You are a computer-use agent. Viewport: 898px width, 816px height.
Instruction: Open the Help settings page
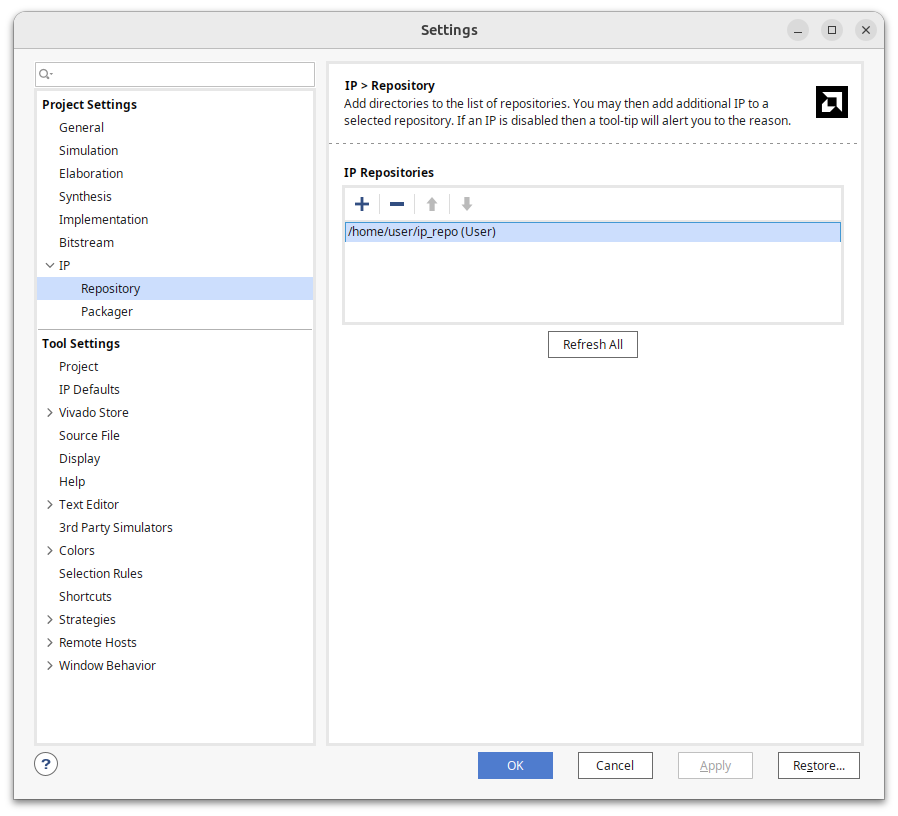tap(72, 482)
